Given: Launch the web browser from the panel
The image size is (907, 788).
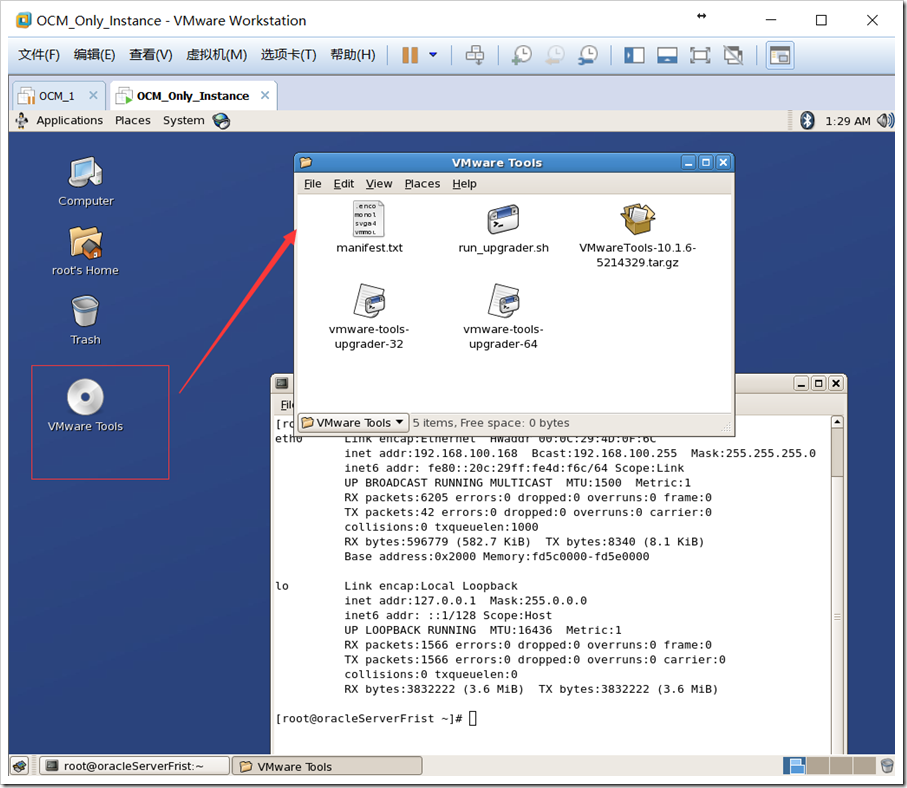Looking at the screenshot, I should click(221, 121).
